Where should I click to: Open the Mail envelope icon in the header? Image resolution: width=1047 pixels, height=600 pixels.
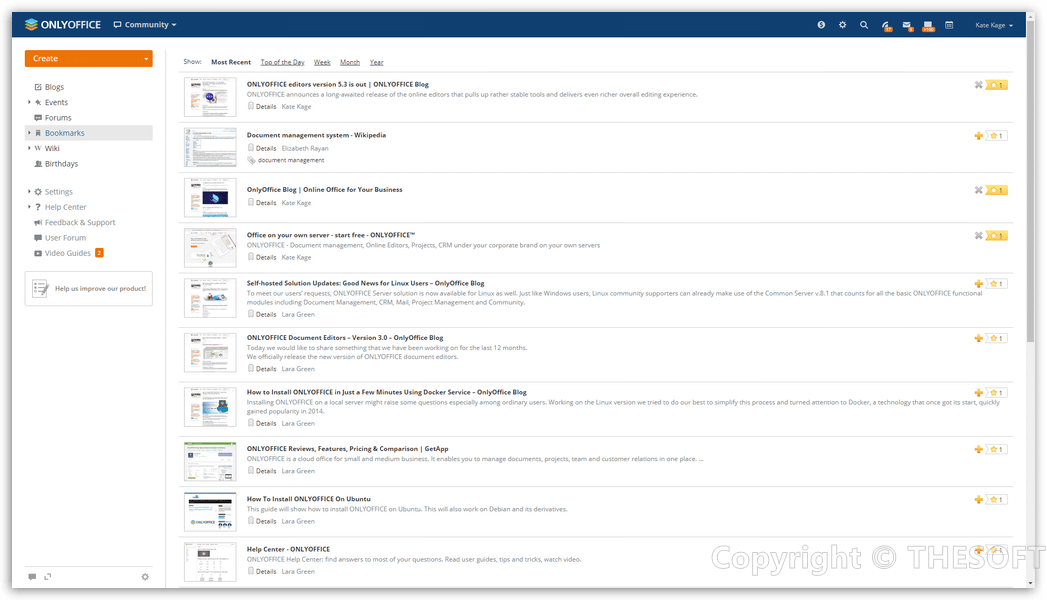pyautogui.click(x=907, y=24)
